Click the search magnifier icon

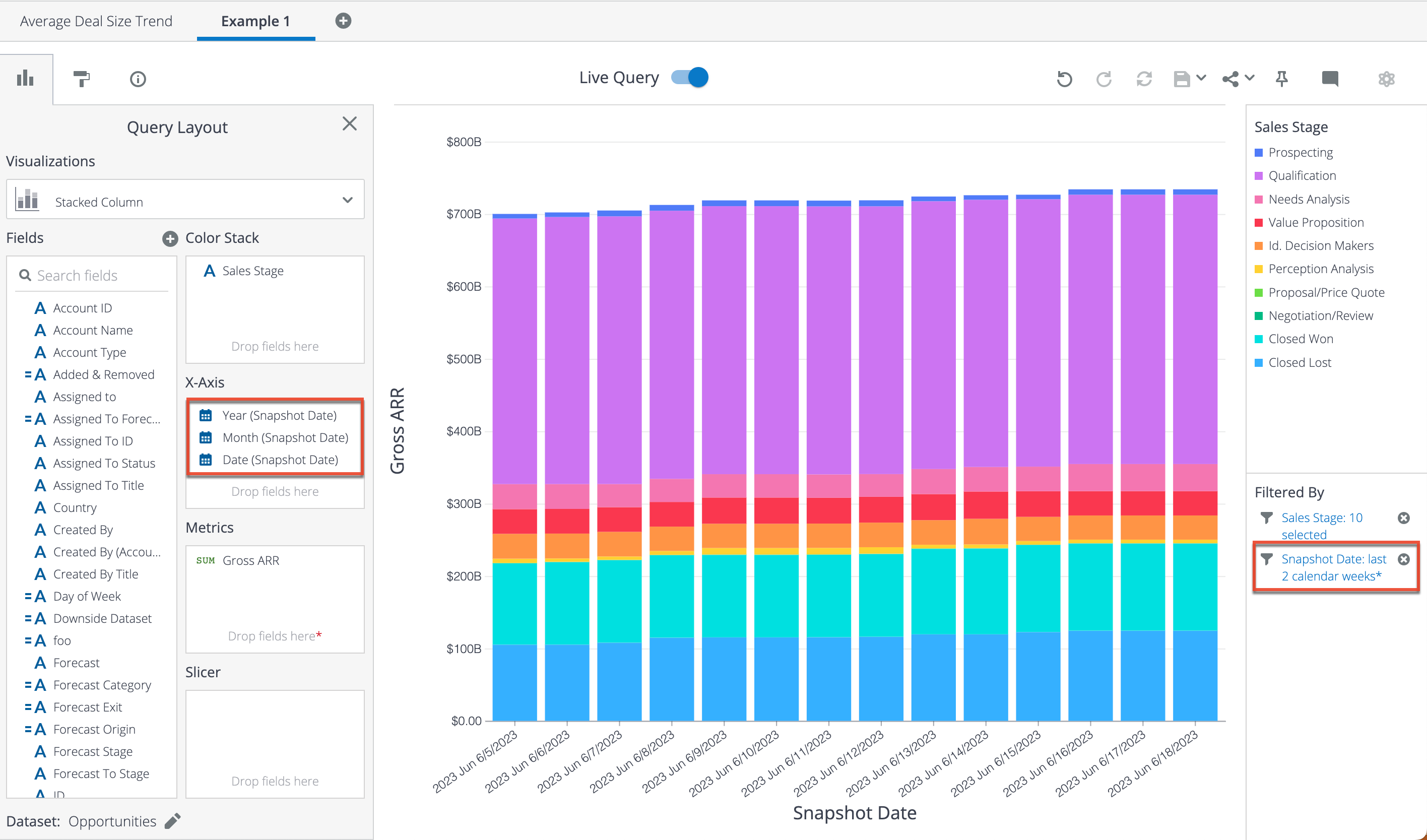25,275
